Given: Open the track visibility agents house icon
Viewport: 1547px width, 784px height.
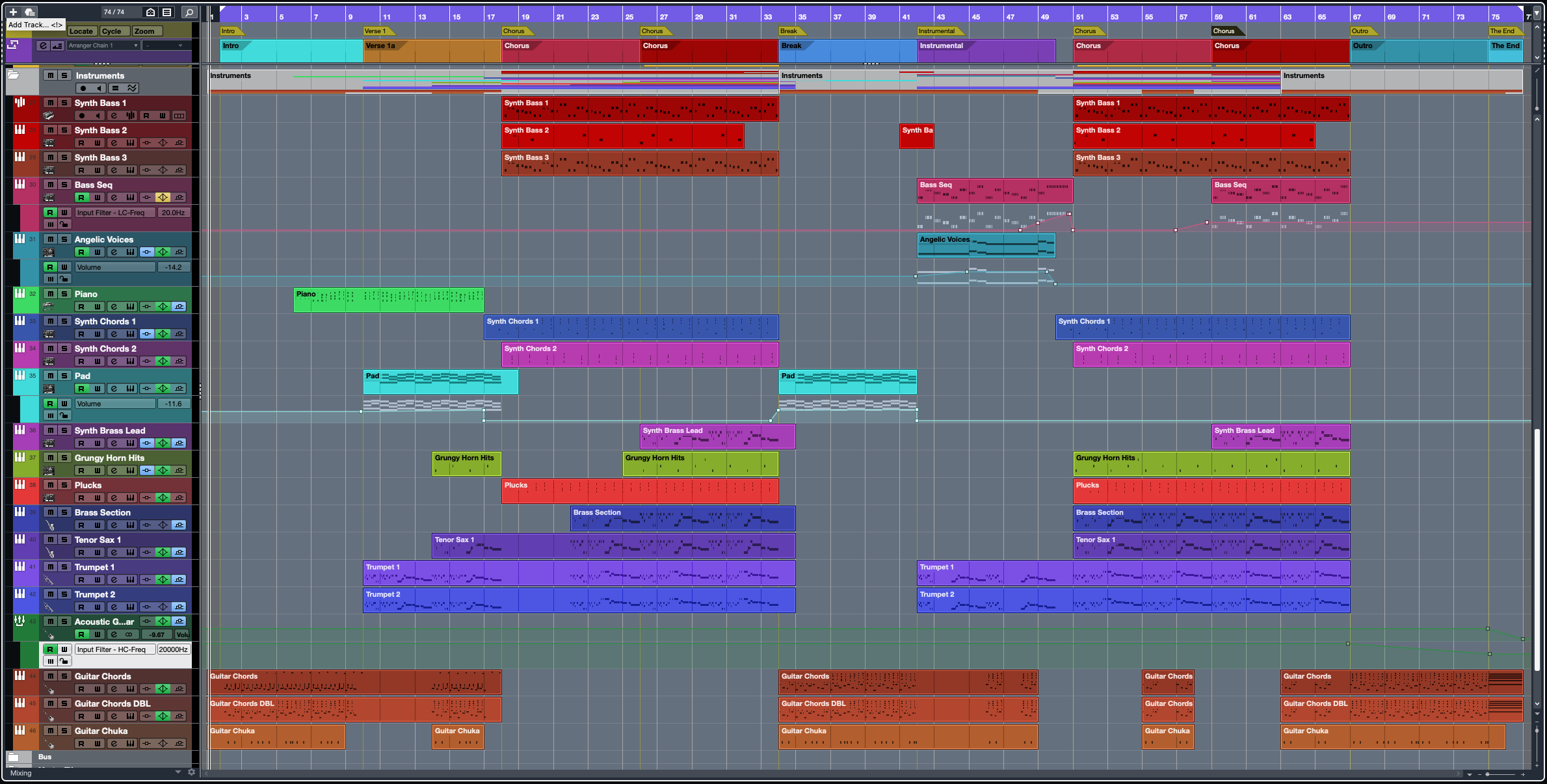Looking at the screenshot, I should tap(150, 12).
